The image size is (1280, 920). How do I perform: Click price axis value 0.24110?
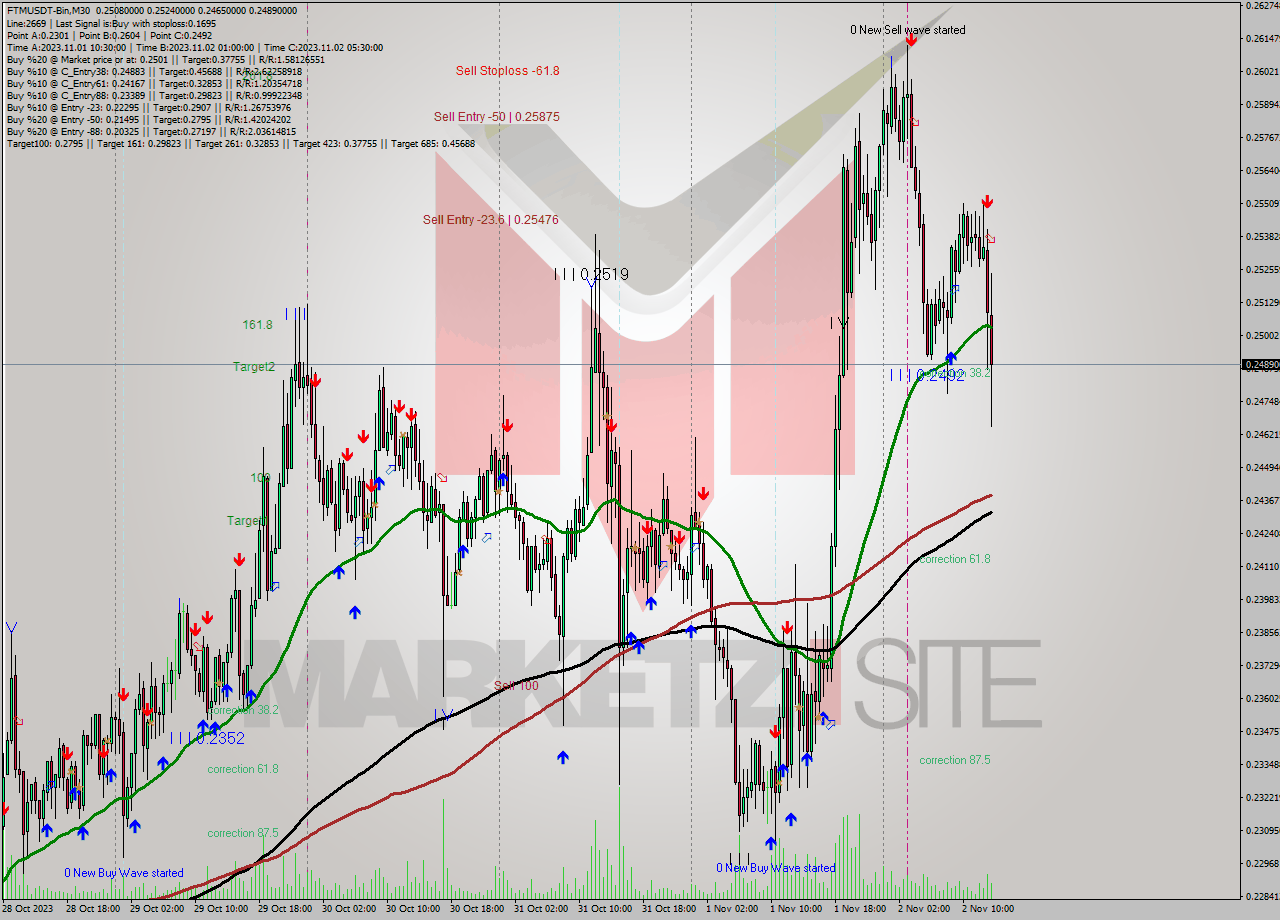pos(1261,567)
